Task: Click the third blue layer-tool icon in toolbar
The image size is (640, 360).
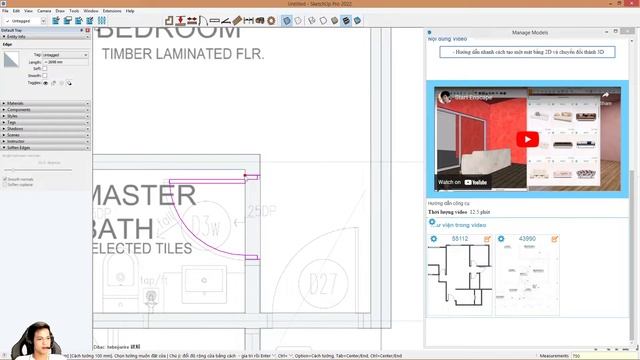Action: 79,20
